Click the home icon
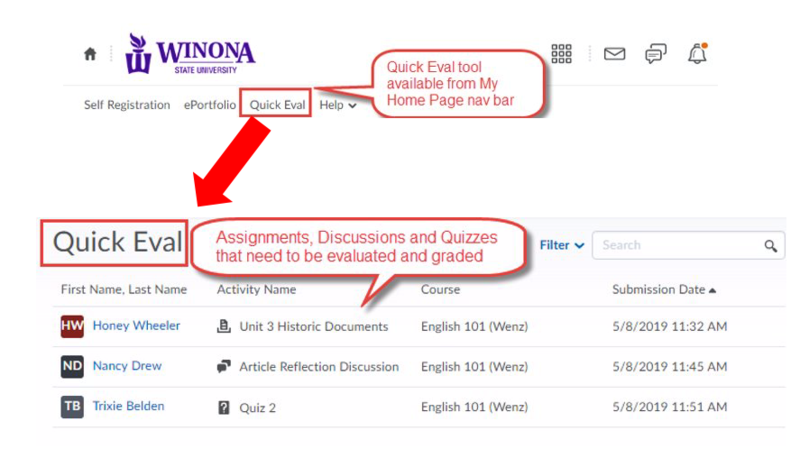 (90, 55)
